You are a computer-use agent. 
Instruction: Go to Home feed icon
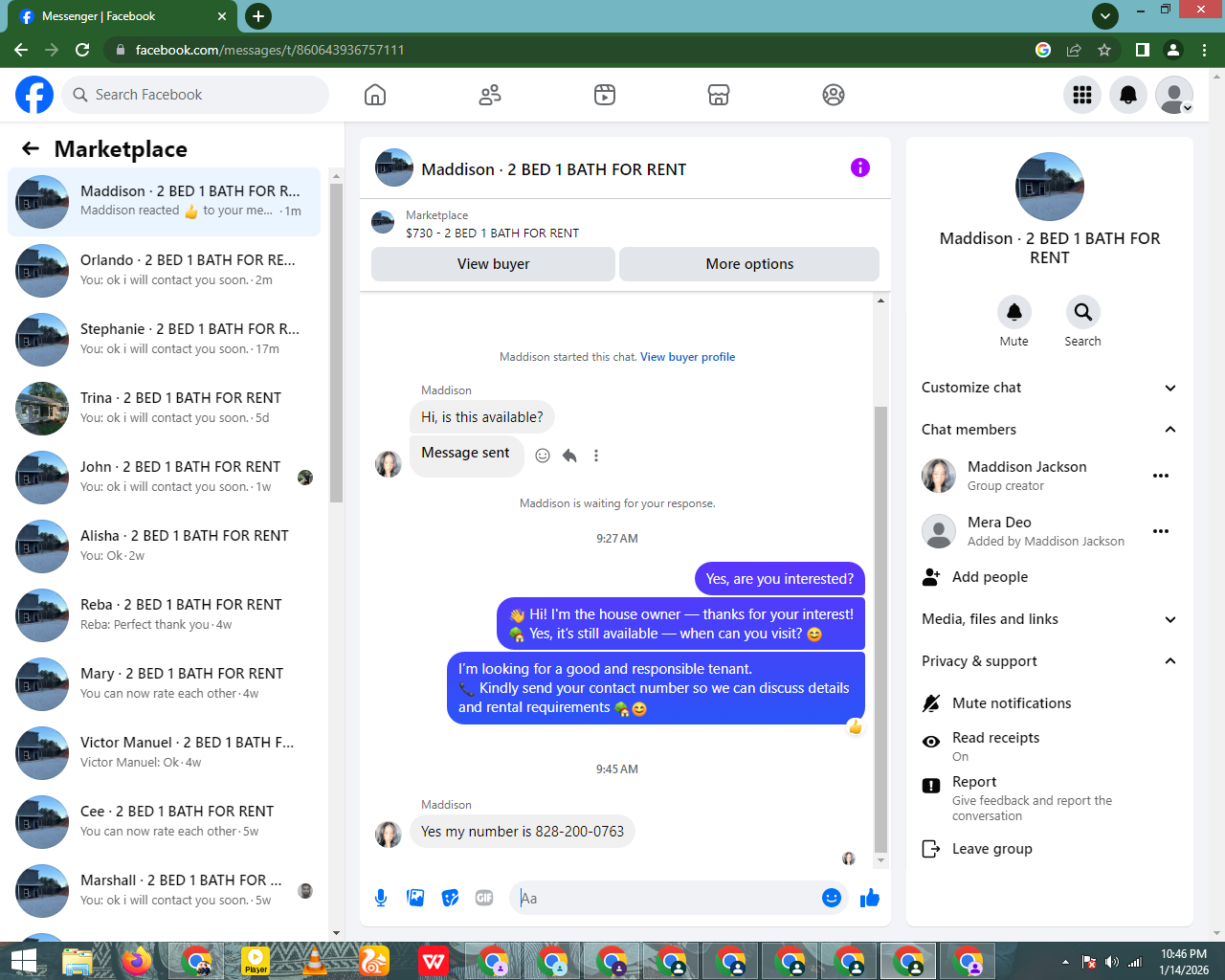[x=375, y=95]
